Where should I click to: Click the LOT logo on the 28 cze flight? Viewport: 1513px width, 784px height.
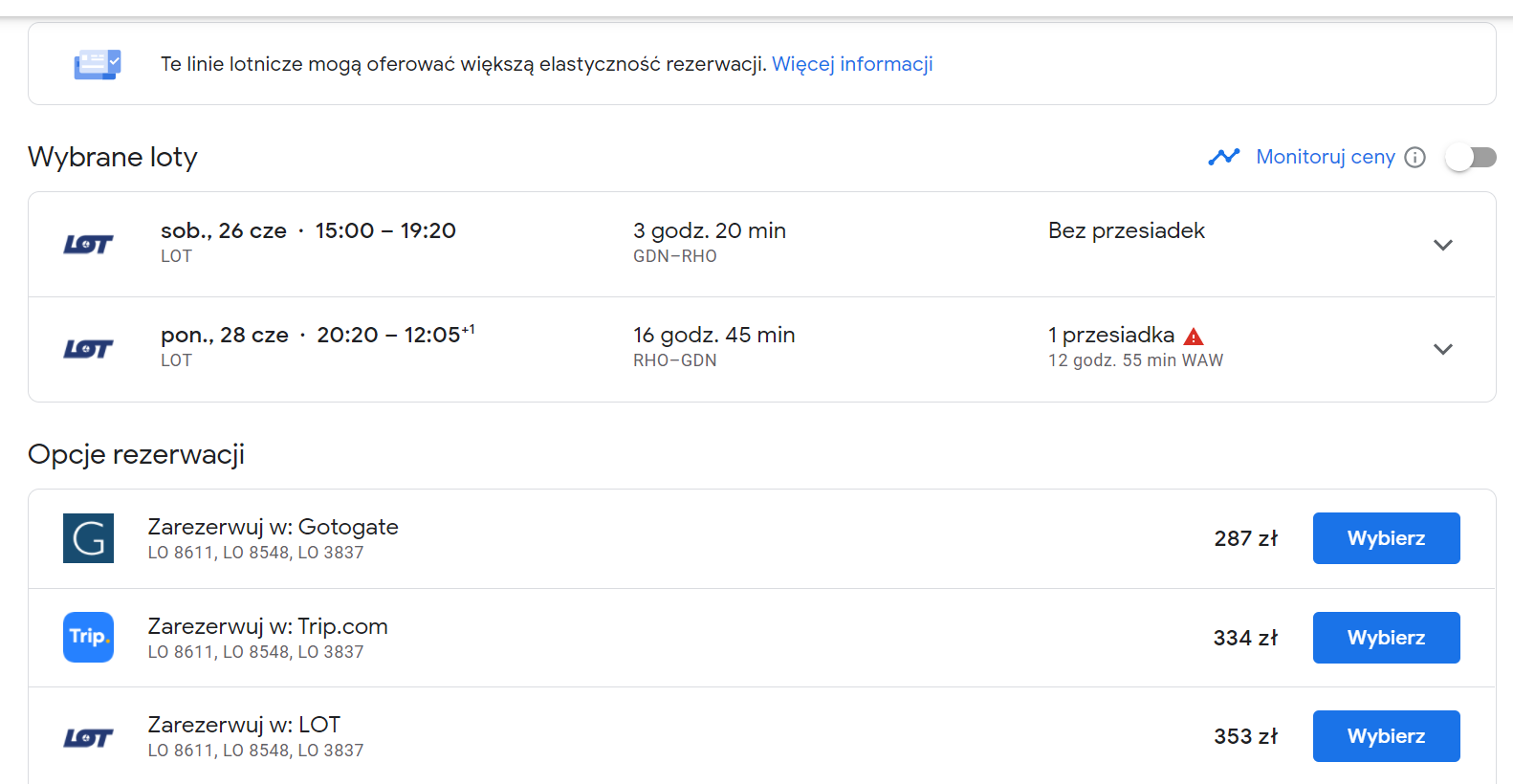[x=88, y=349]
